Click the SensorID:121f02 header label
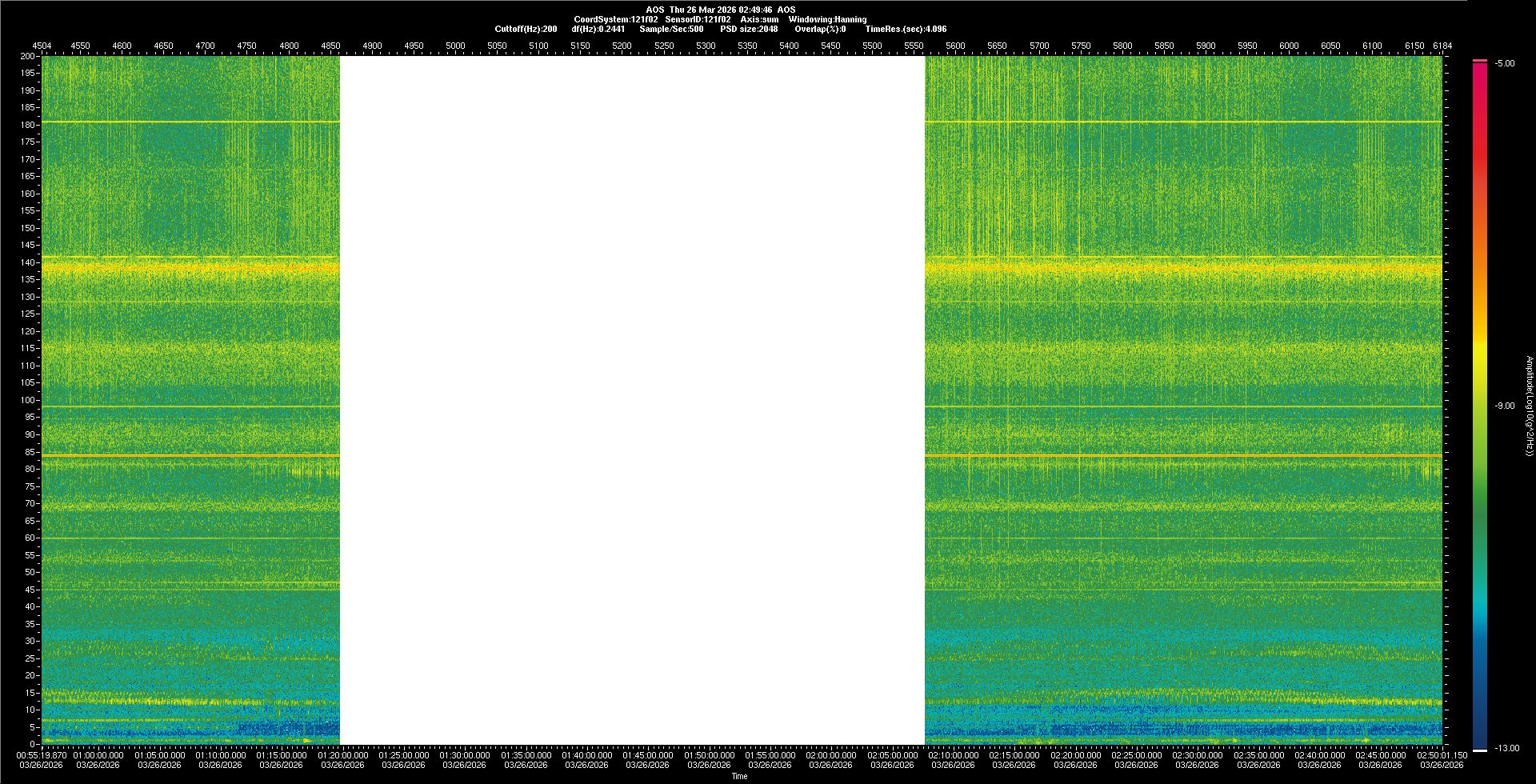This screenshot has height=784, width=1536. tap(698, 19)
